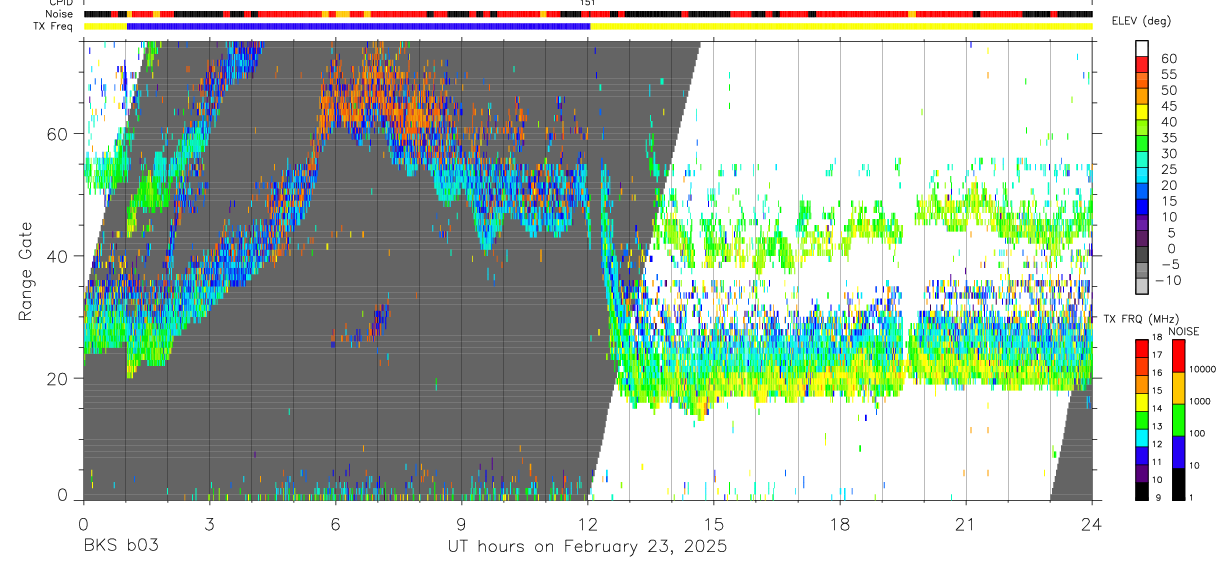Click the x-axis tick label '18'
The width and height of the screenshot is (1228, 567).
(840, 524)
